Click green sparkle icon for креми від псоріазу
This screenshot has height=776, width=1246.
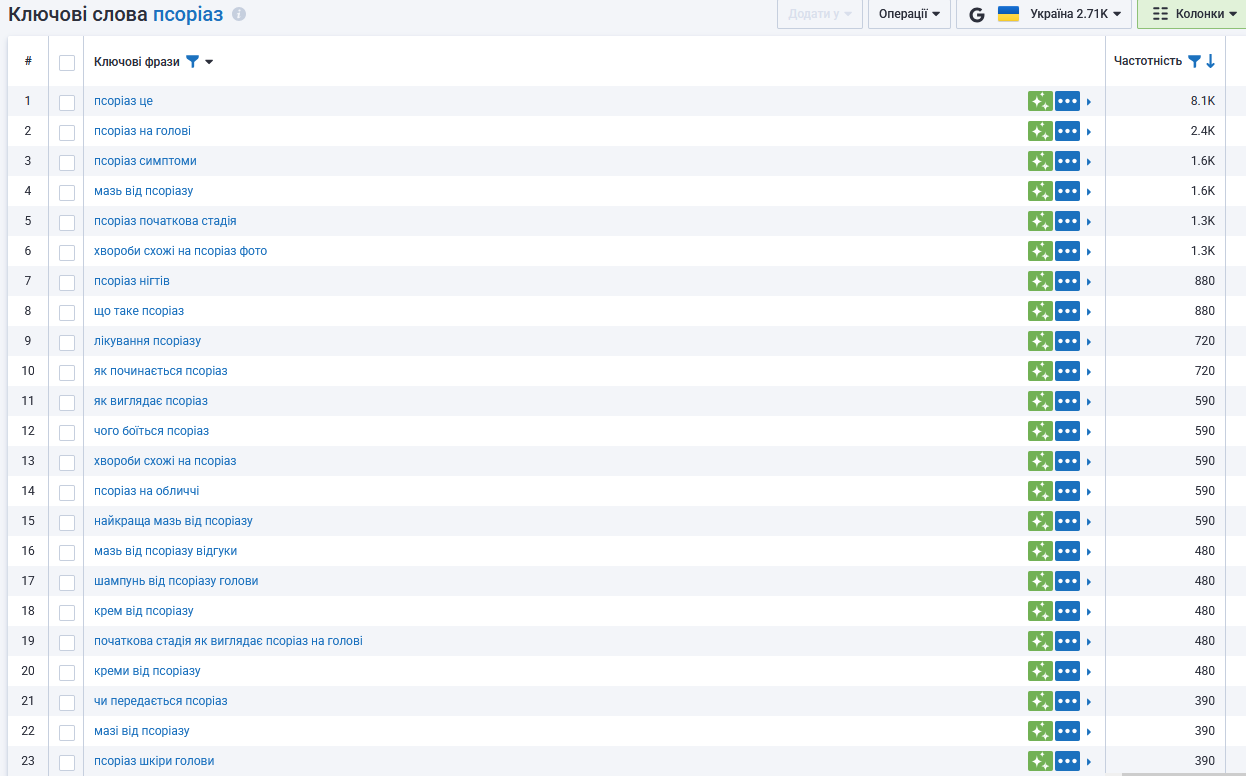pos(1040,671)
